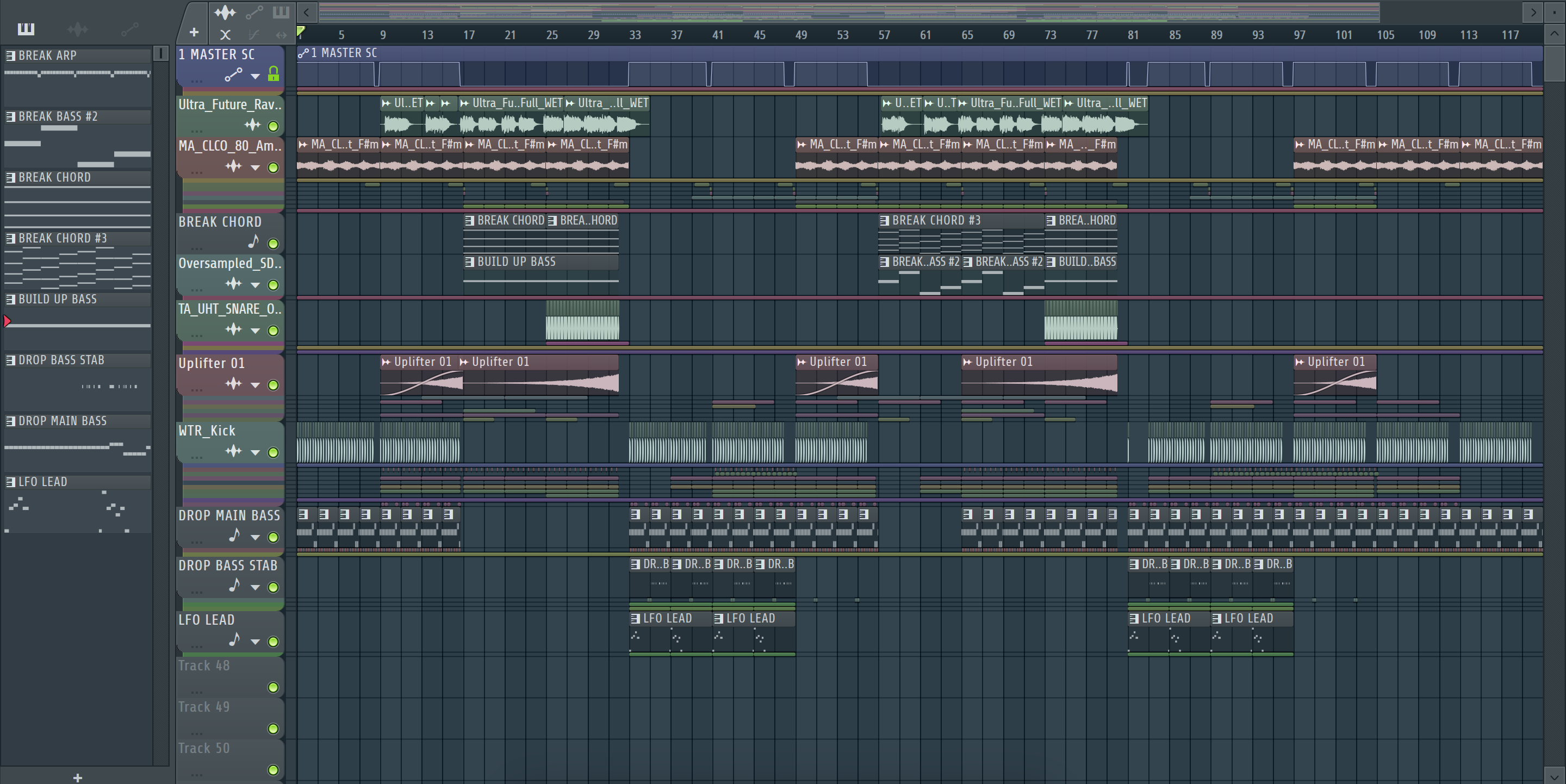Click the vertical playlist scrollbar thumb
This screenshot has width=1566, height=784.
[x=1555, y=63]
